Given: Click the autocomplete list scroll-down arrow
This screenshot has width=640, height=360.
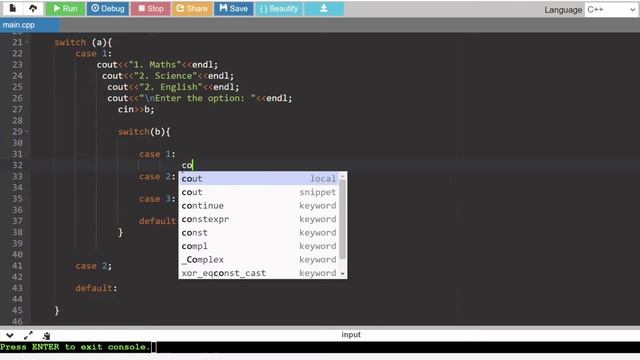Looking at the screenshot, I should pos(342,274).
